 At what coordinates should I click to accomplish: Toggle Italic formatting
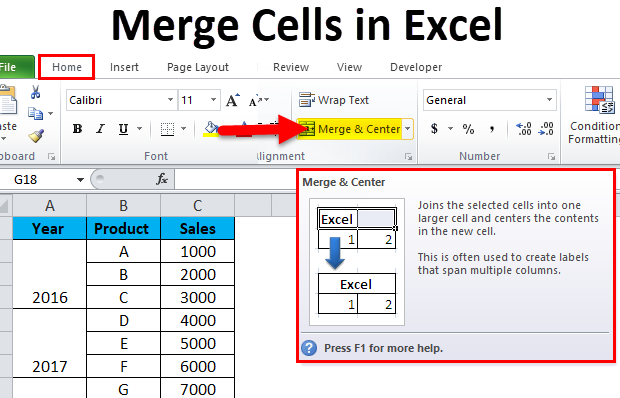(x=100, y=129)
